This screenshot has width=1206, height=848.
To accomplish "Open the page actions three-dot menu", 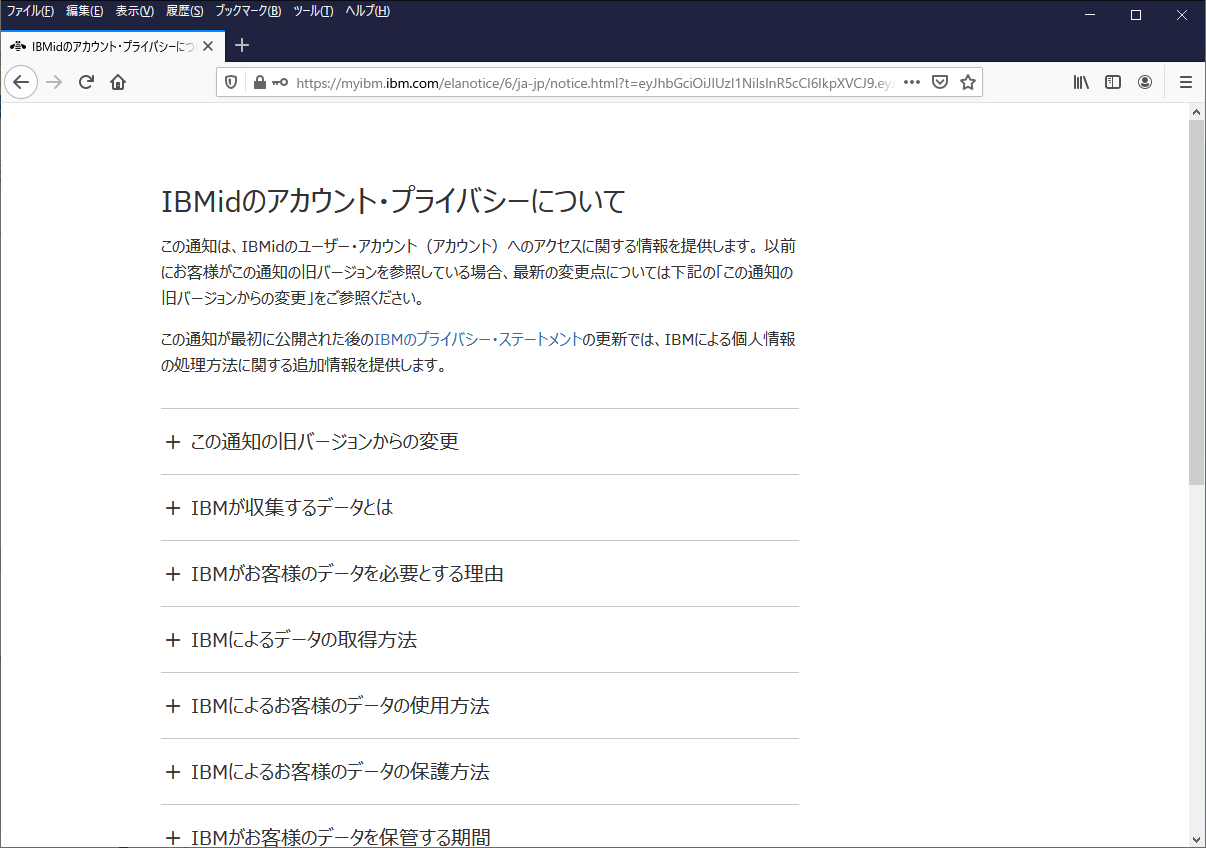I will (911, 82).
